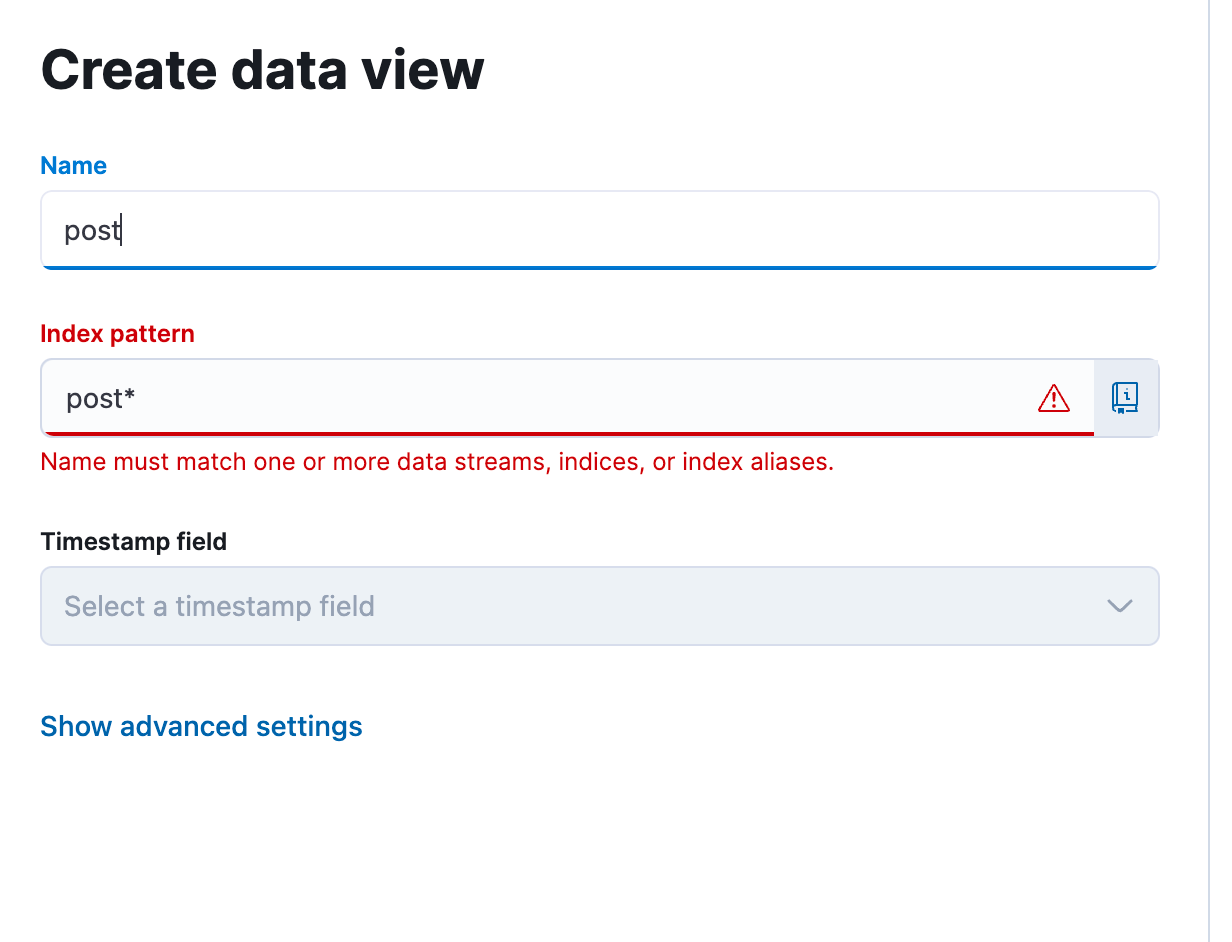Click the Select a timestamp field placeholder text

coord(219,606)
